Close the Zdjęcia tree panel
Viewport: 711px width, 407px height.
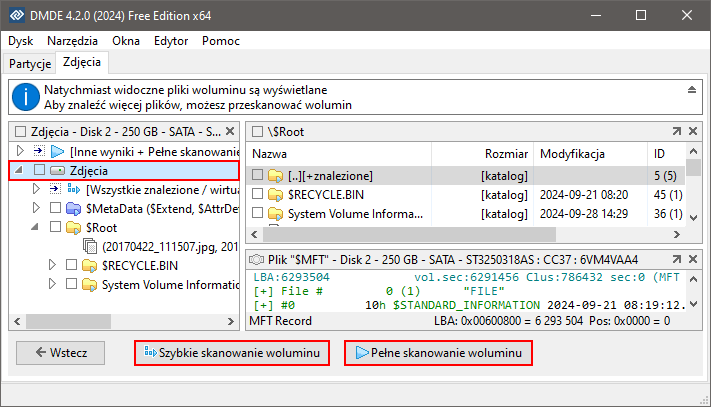230,131
